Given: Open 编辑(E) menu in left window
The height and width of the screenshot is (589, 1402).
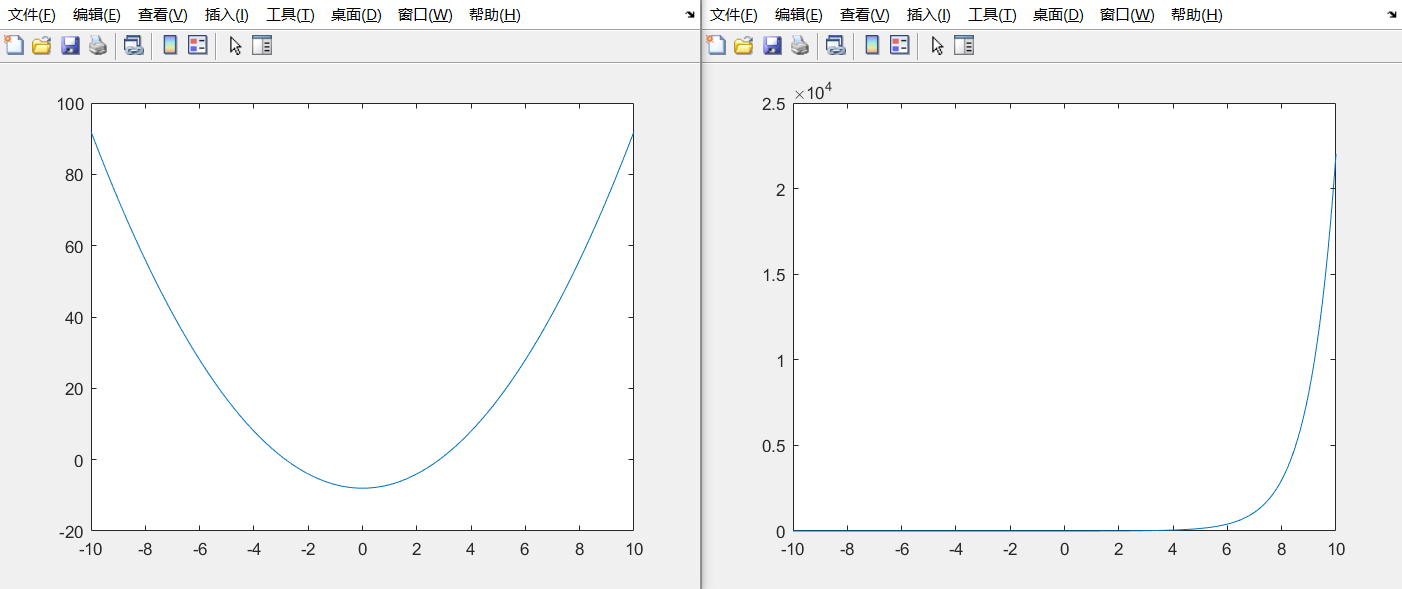Looking at the screenshot, I should tap(97, 15).
